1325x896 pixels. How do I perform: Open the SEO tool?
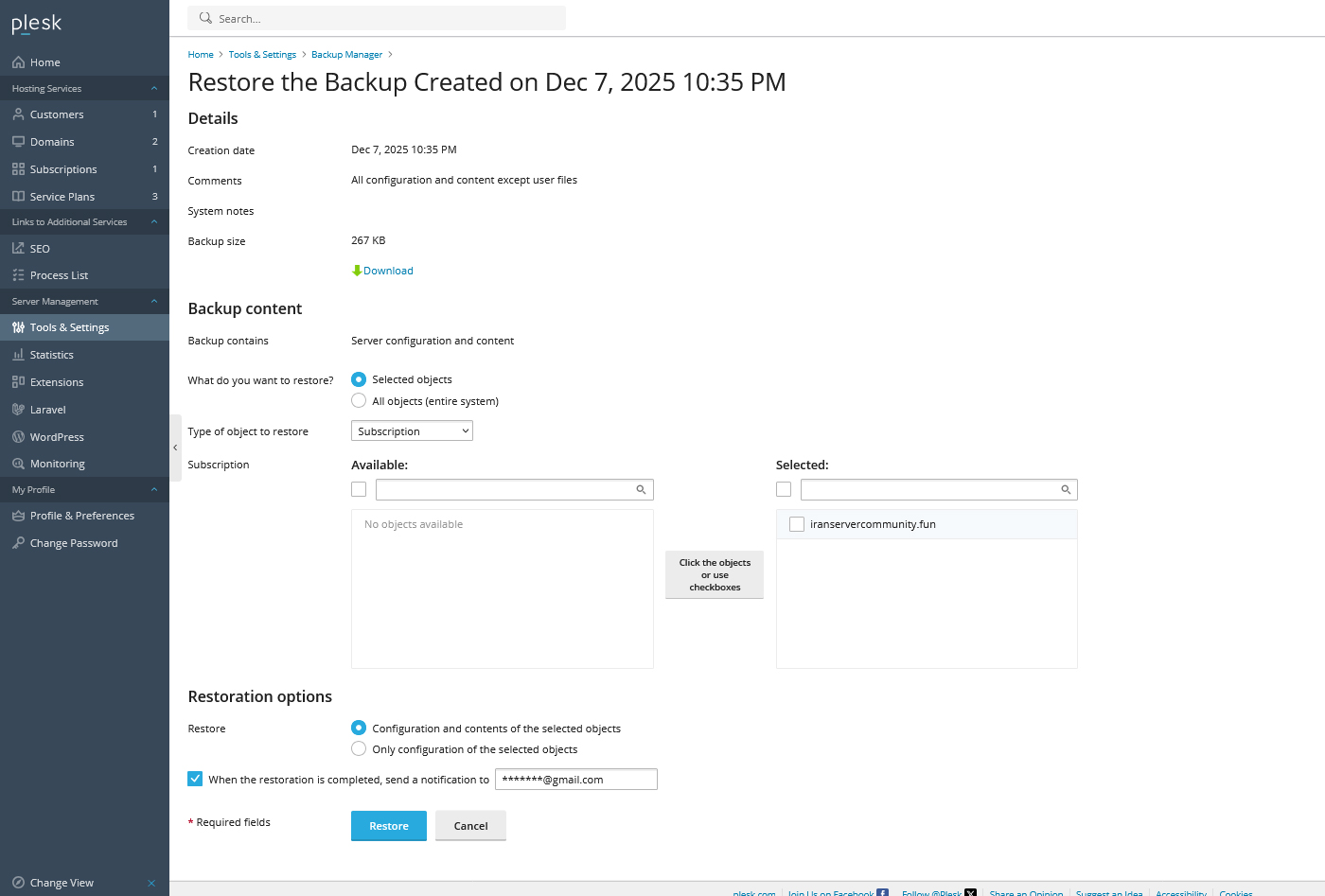(x=38, y=248)
